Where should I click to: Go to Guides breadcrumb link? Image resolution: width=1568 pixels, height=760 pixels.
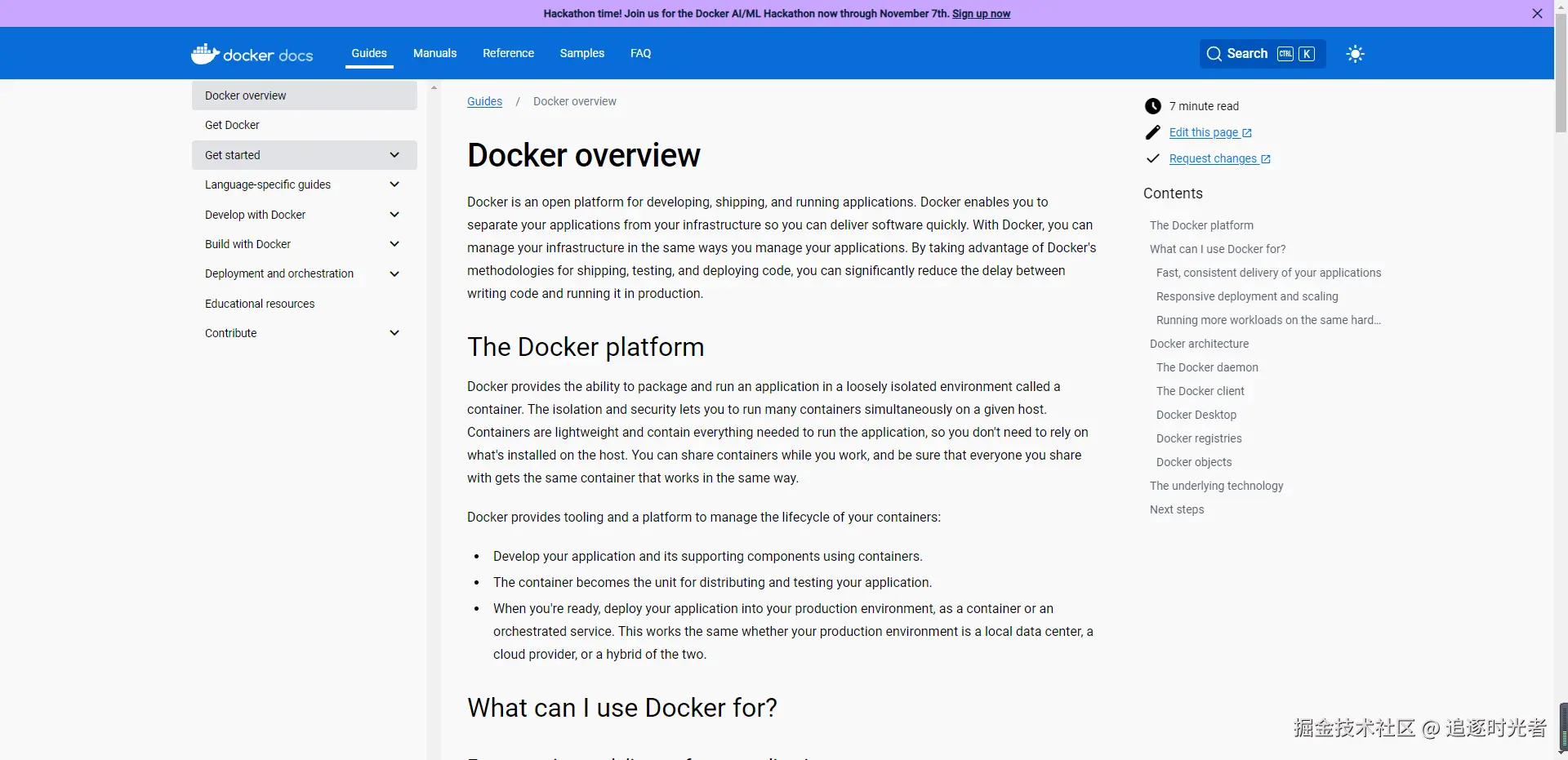484,101
